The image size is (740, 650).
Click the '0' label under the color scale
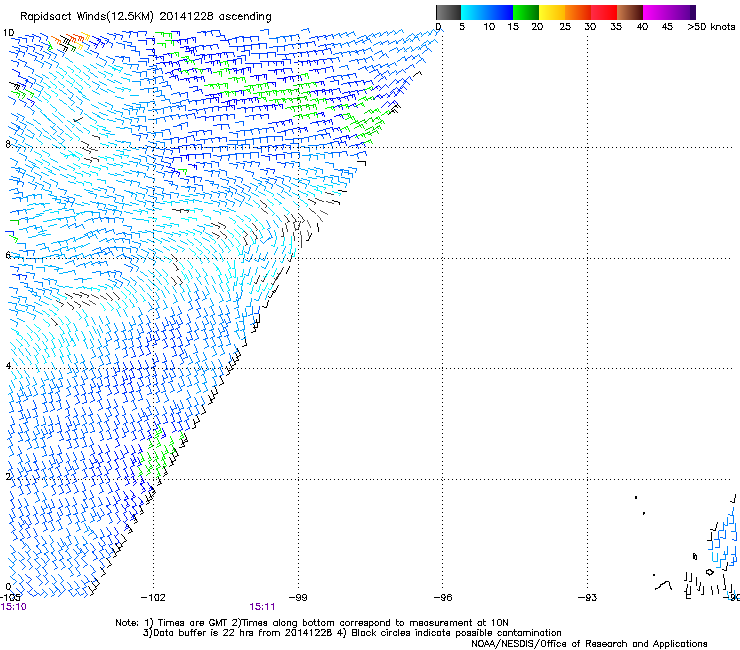pyautogui.click(x=438, y=27)
